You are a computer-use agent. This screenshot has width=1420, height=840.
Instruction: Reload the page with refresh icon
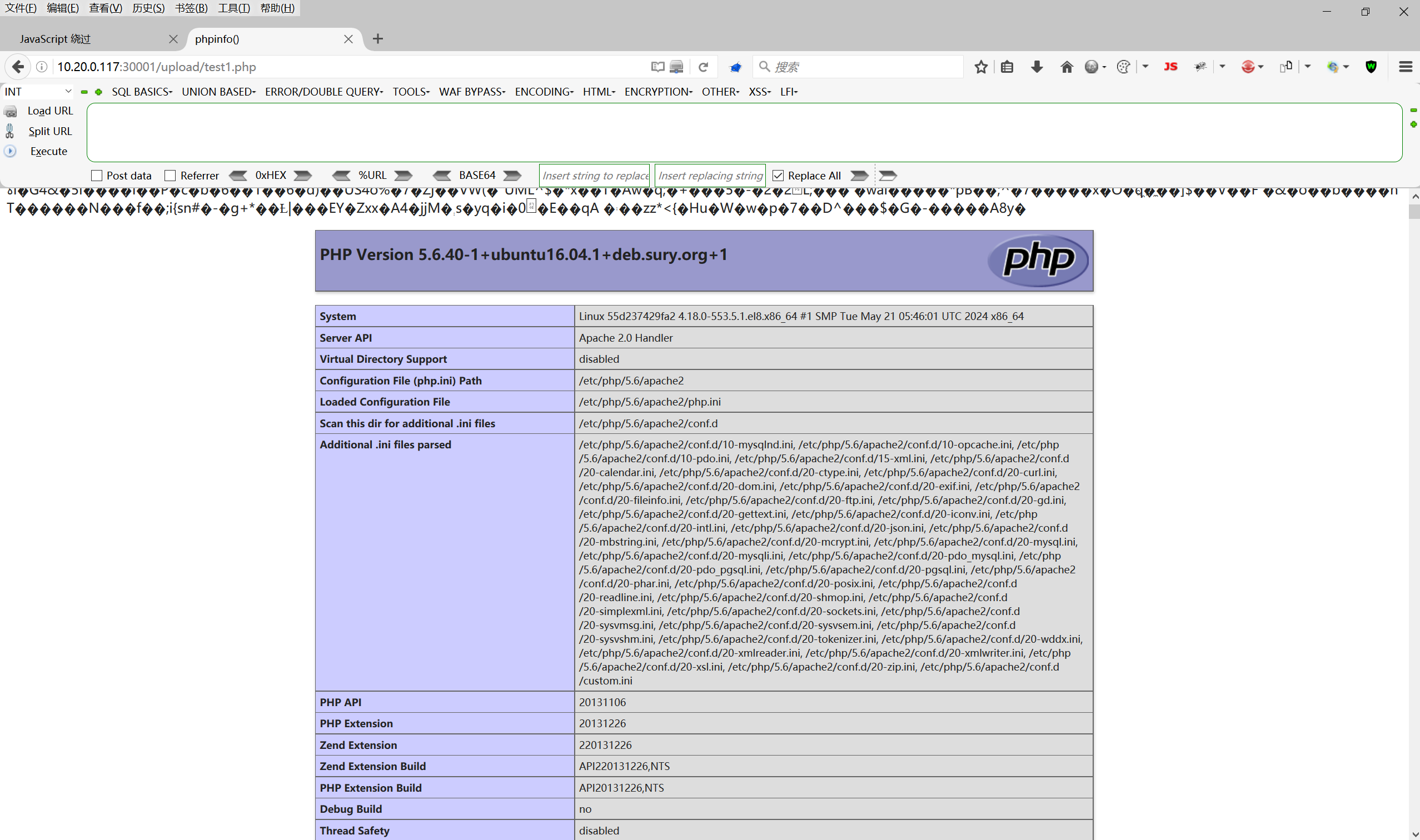(703, 67)
